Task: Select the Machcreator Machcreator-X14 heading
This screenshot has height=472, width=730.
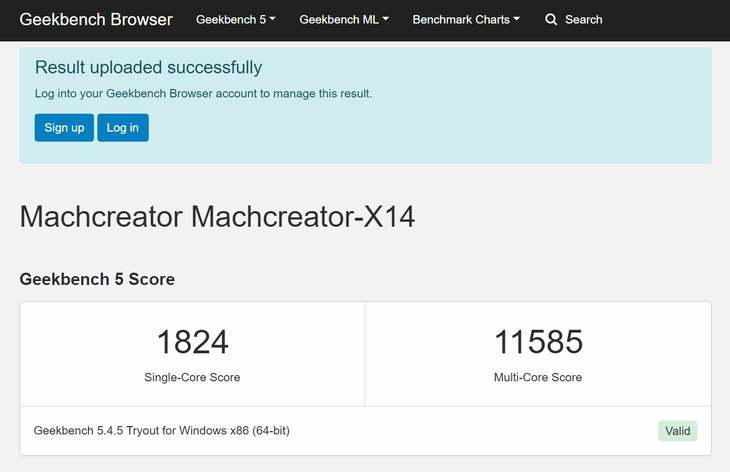Action: click(x=217, y=217)
